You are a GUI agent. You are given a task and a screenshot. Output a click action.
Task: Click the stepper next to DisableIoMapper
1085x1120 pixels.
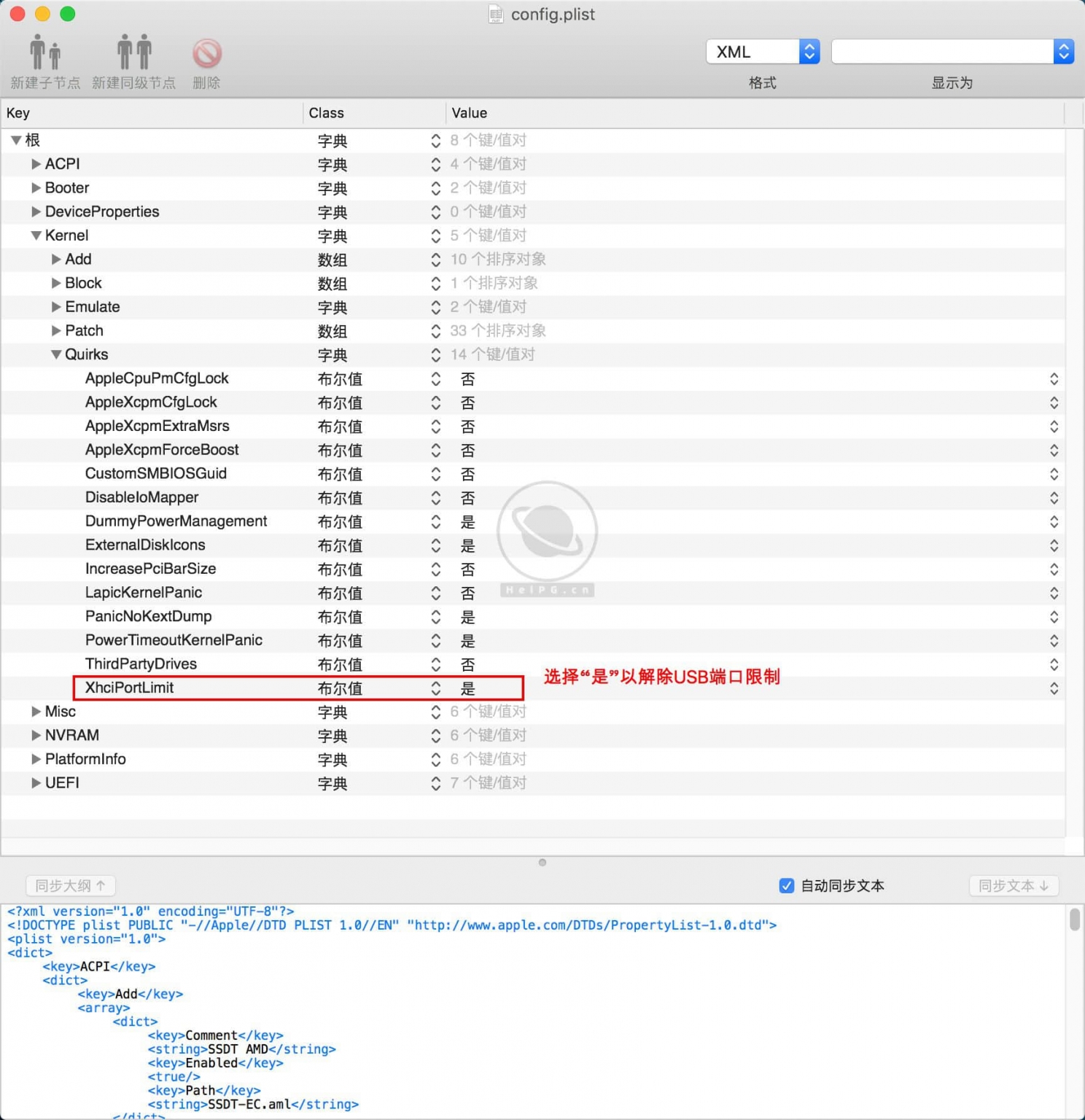coord(435,497)
